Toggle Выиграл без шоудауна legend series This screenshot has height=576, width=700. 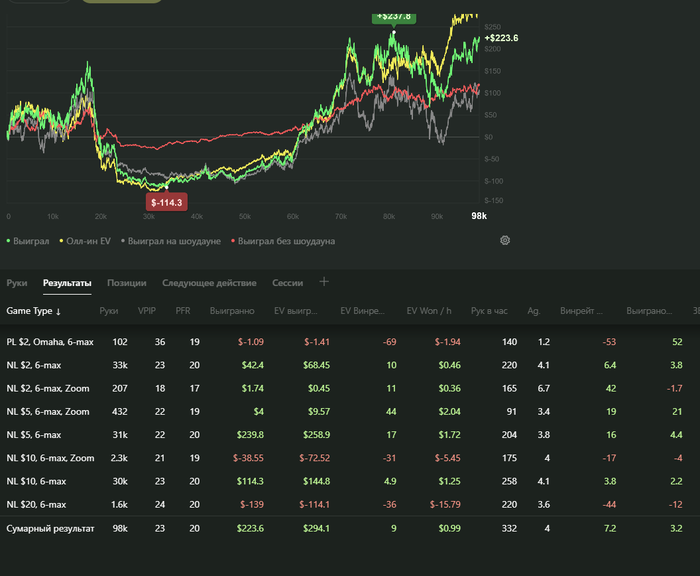(x=283, y=241)
